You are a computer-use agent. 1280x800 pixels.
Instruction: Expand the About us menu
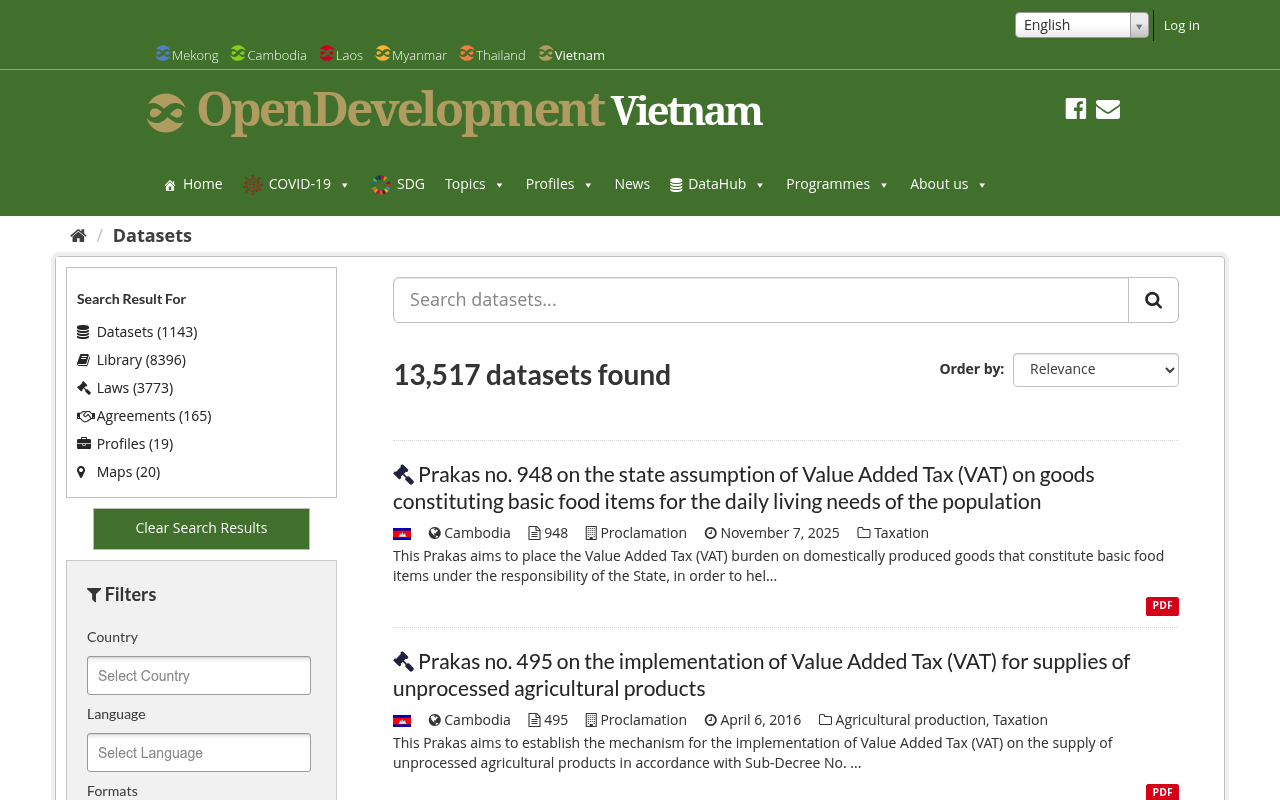pos(948,184)
